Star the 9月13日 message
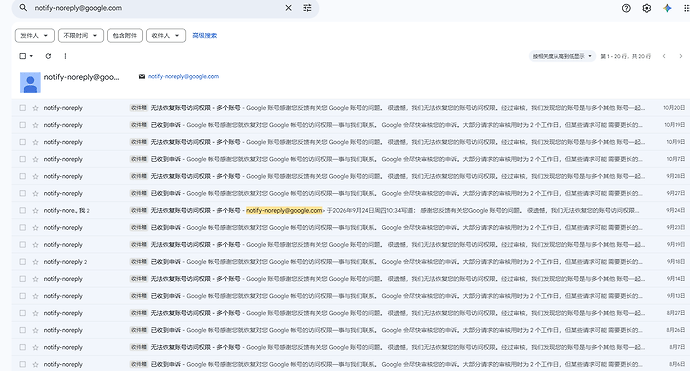The image size is (690, 371). (x=35, y=296)
